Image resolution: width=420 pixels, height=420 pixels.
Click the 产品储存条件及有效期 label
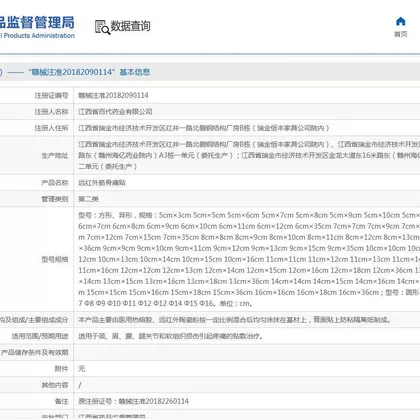34,352
